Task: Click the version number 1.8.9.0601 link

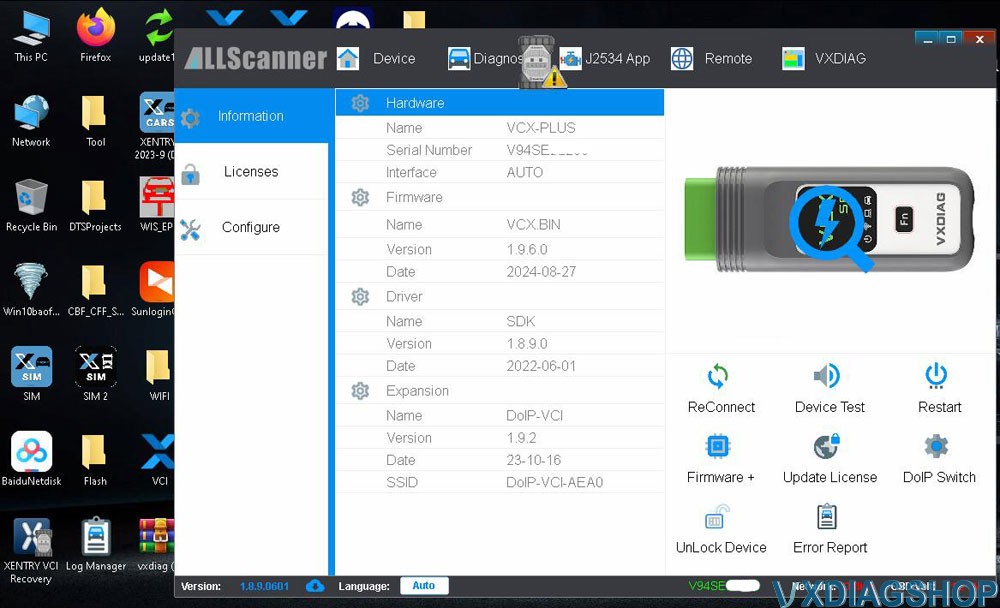Action: [x=264, y=586]
